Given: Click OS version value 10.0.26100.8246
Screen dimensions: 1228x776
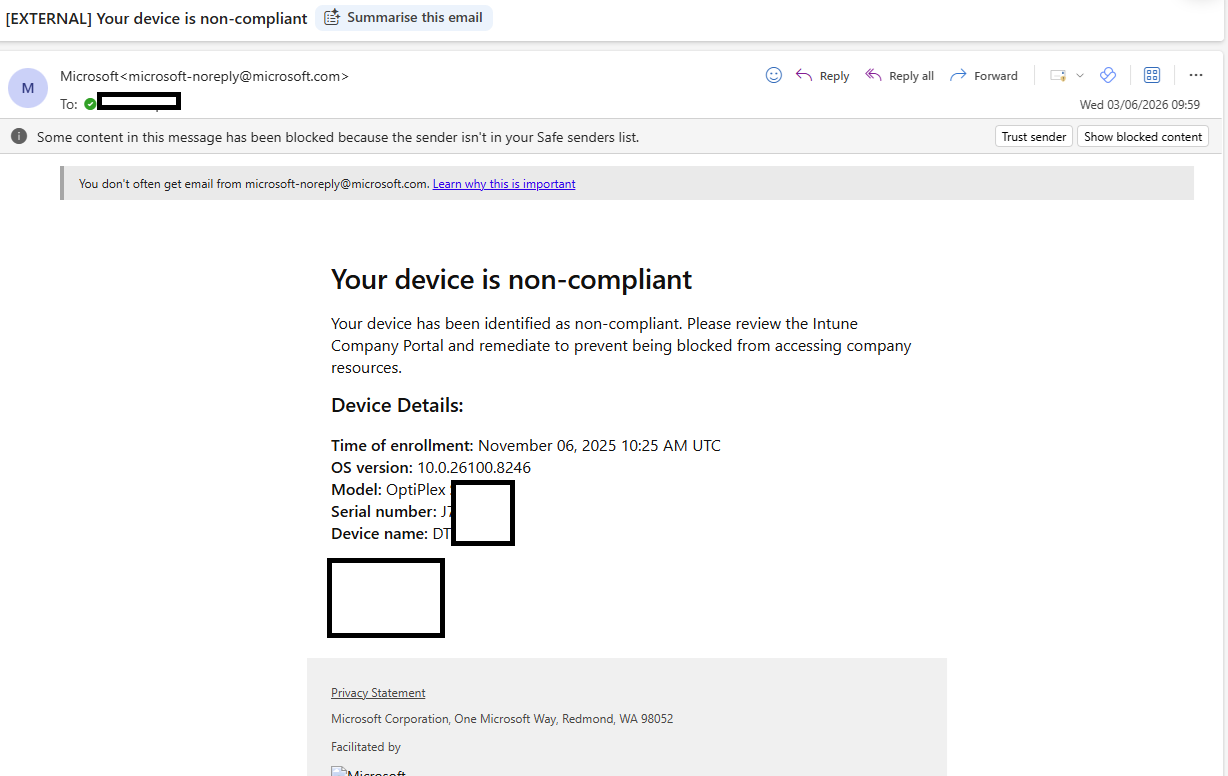Looking at the screenshot, I should 474,468.
